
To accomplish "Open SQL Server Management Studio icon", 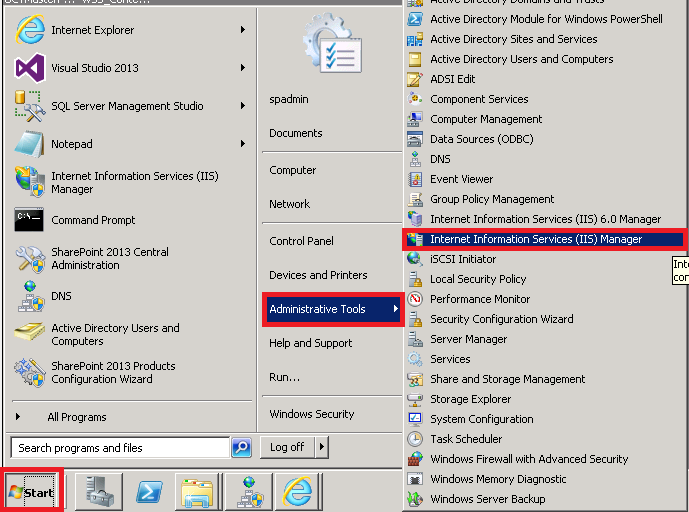I will (29, 106).
